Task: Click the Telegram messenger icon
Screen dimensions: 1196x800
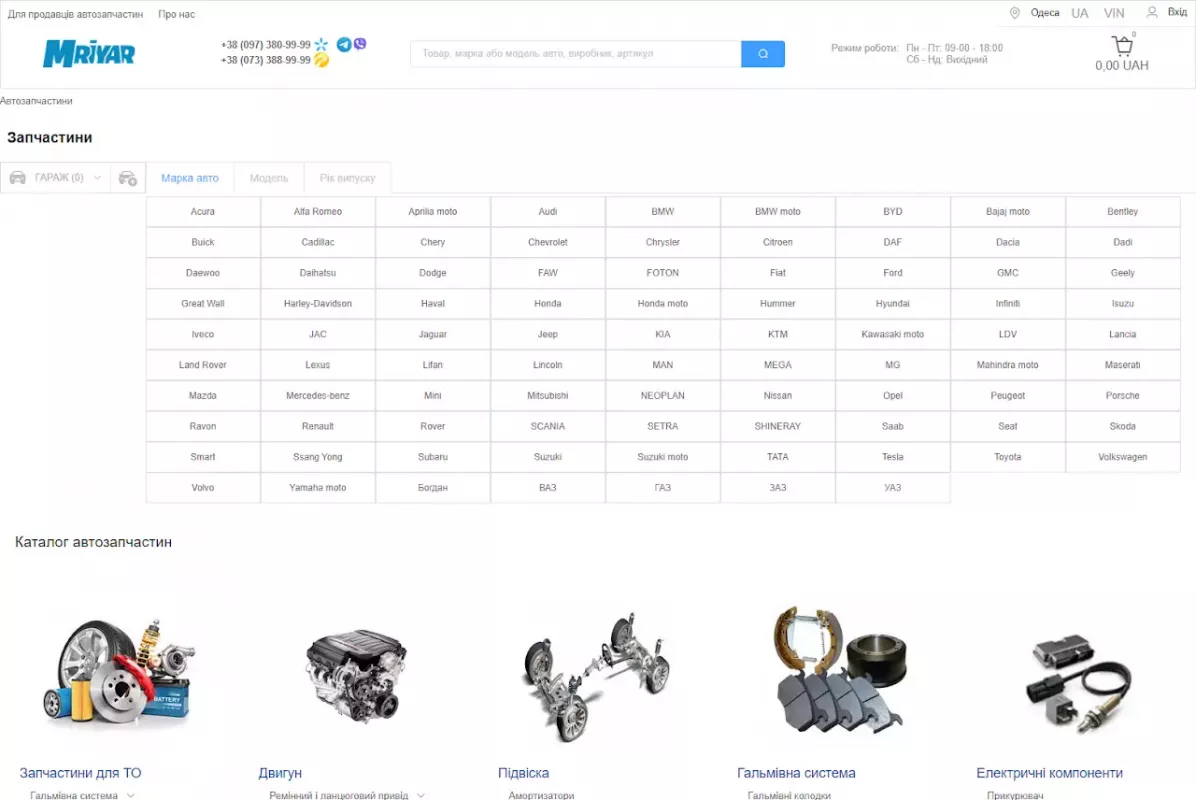Action: pyautogui.click(x=344, y=44)
